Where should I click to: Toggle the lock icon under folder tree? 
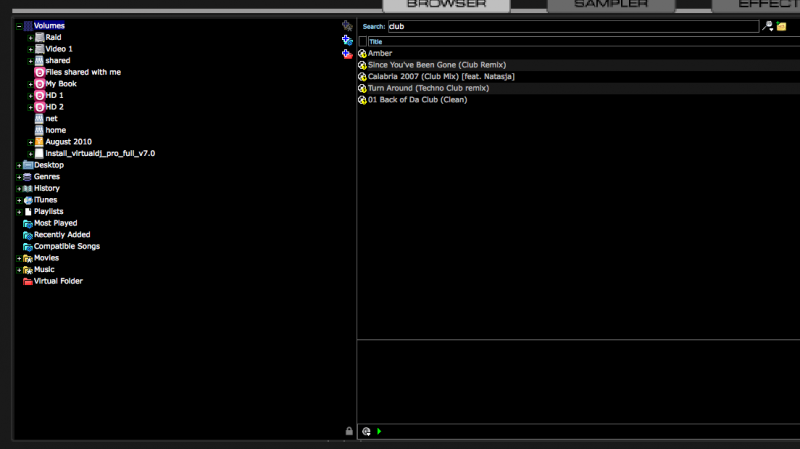349,431
